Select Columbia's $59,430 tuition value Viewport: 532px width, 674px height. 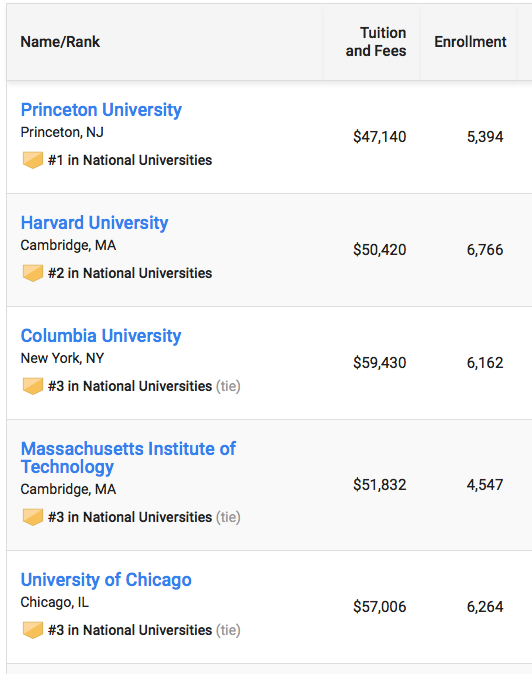pos(379,363)
